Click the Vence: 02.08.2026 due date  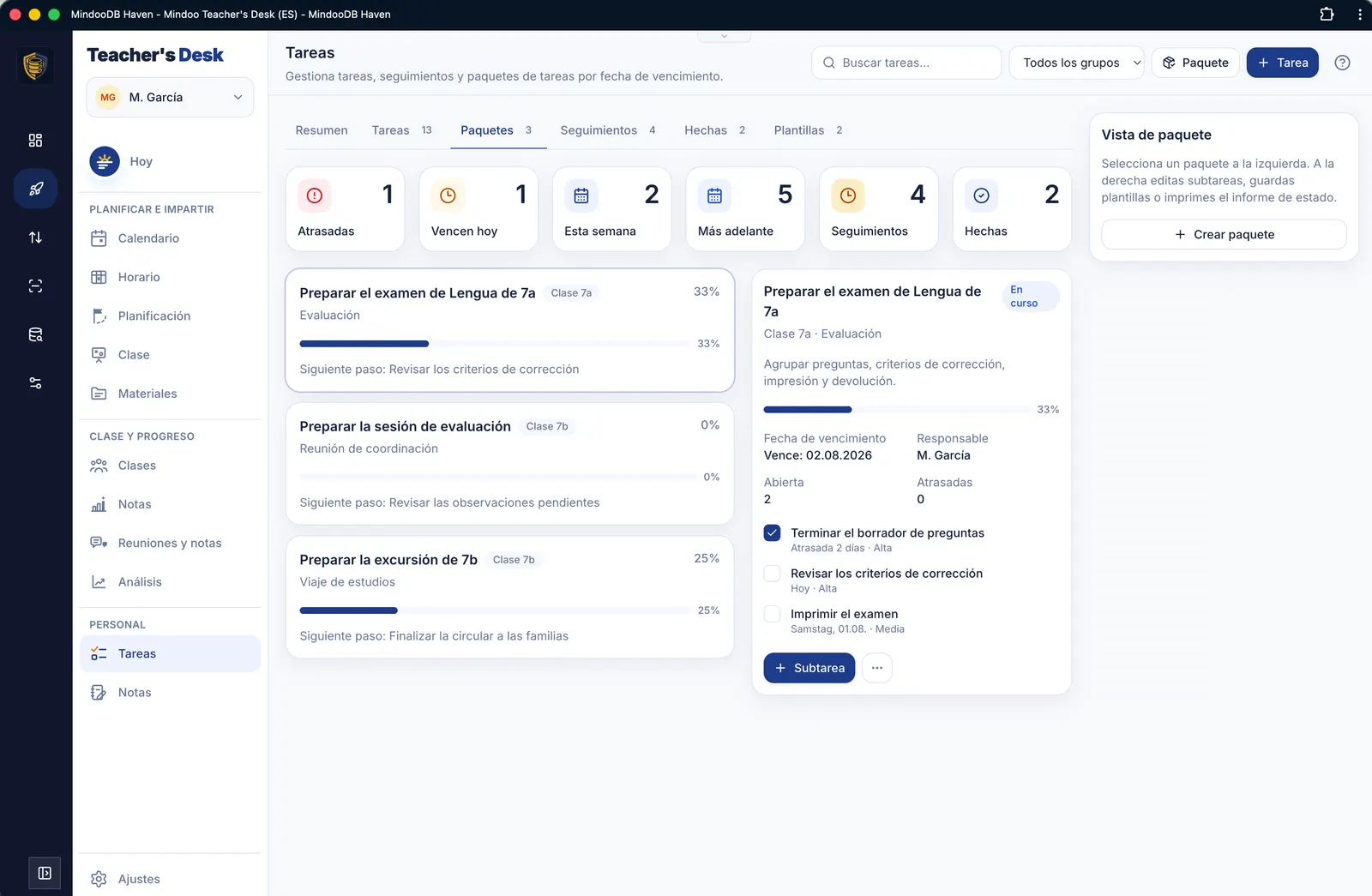coord(818,455)
